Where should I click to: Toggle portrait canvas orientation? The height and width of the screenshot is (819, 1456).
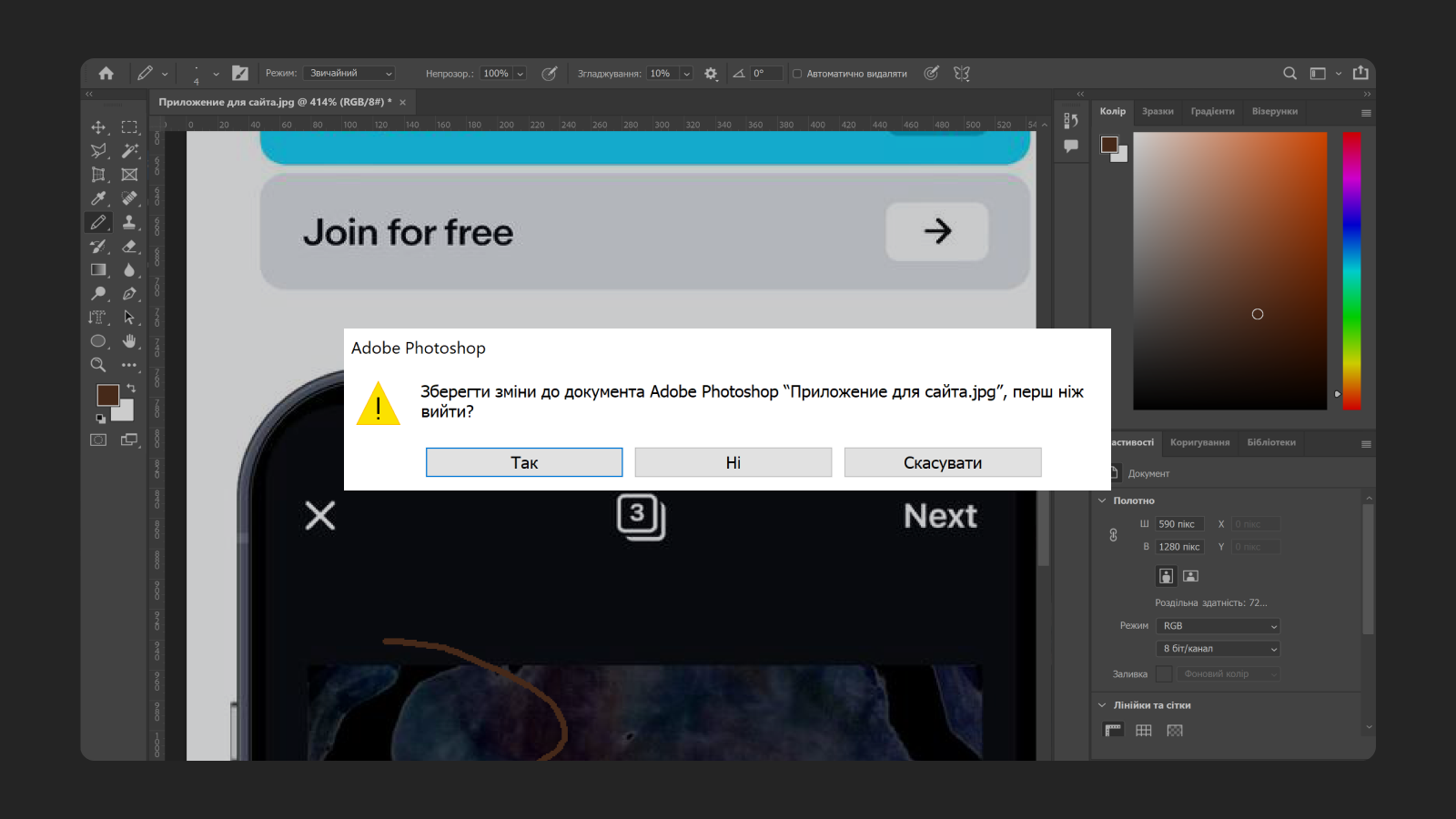(x=1166, y=575)
